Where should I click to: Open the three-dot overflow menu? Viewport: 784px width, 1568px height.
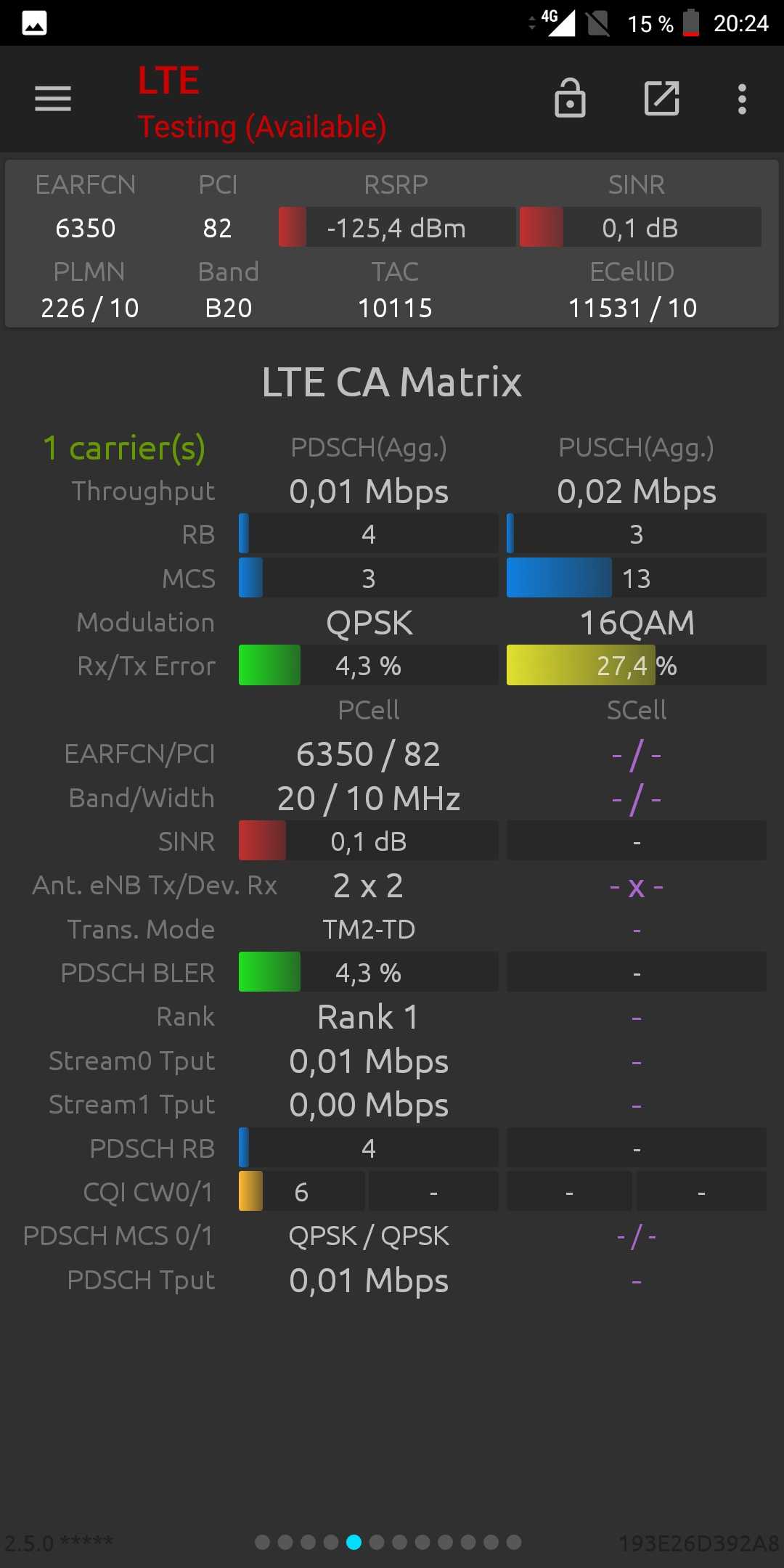(742, 99)
